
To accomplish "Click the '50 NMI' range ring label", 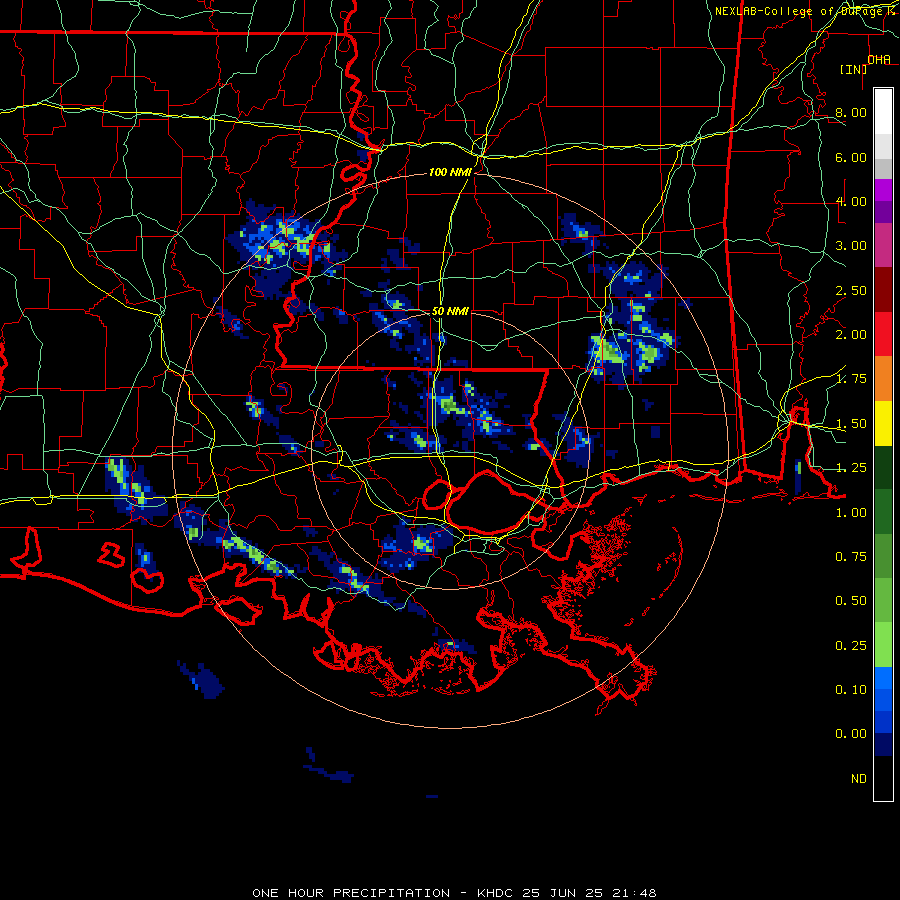I will 450,311.
